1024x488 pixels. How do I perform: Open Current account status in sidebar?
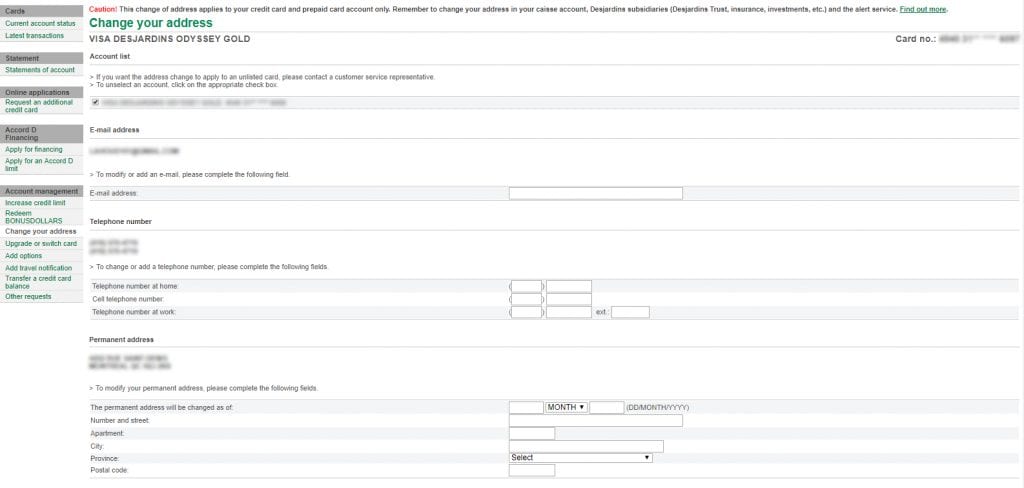40,24
